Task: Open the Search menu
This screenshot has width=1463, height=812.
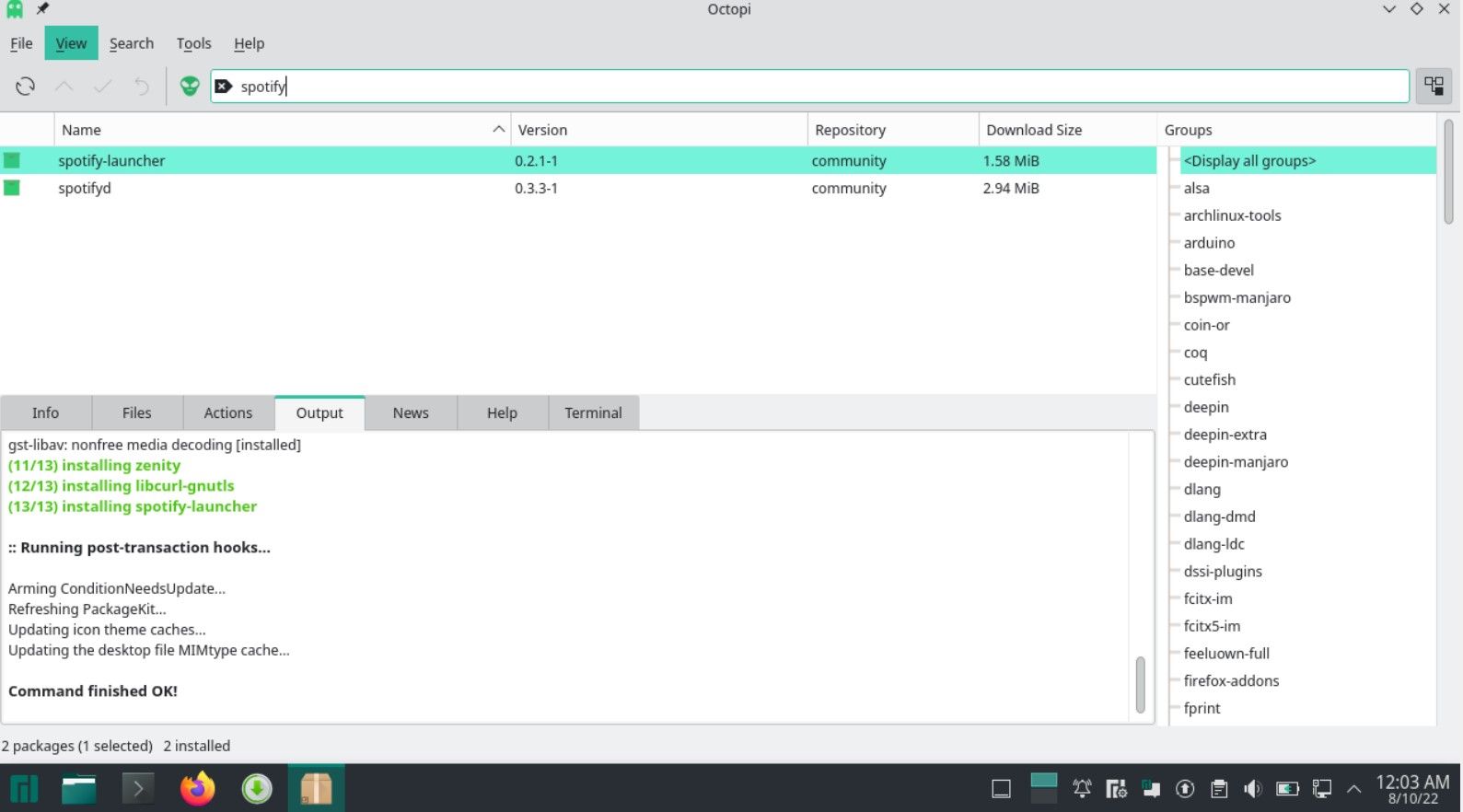Action: point(132,43)
